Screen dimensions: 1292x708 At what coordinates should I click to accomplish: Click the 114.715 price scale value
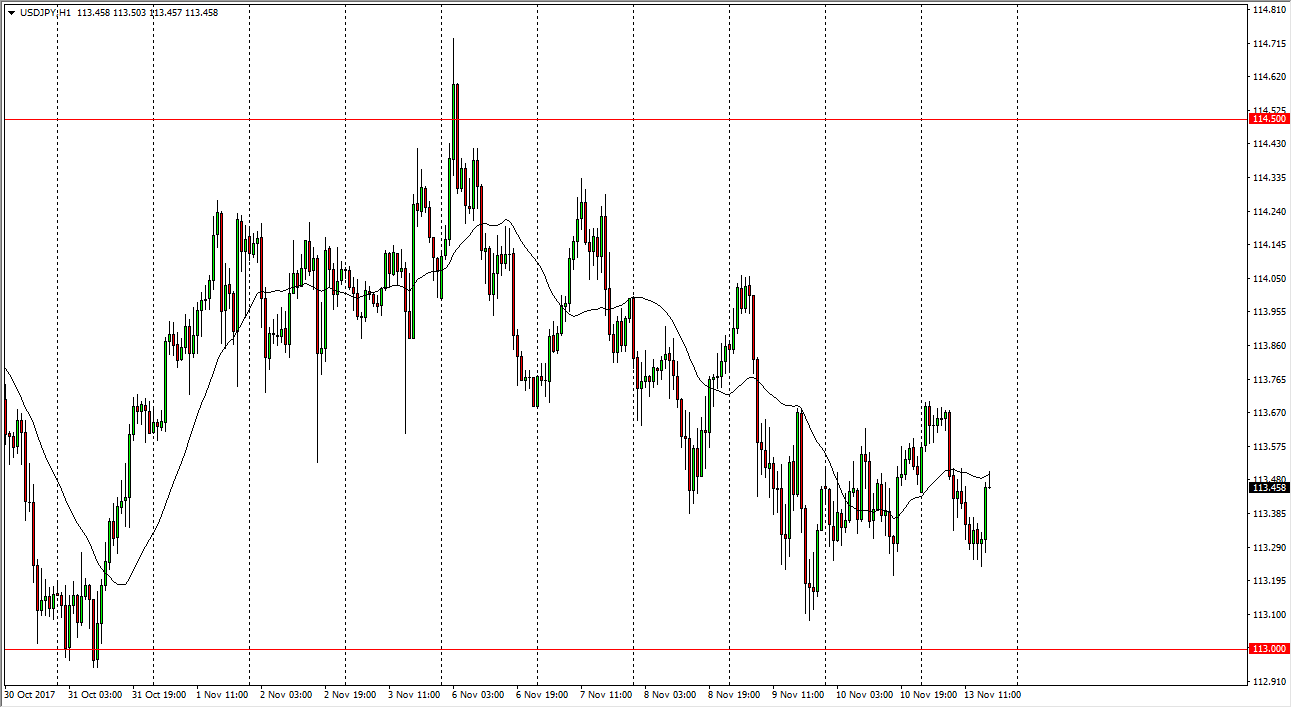click(x=1268, y=44)
